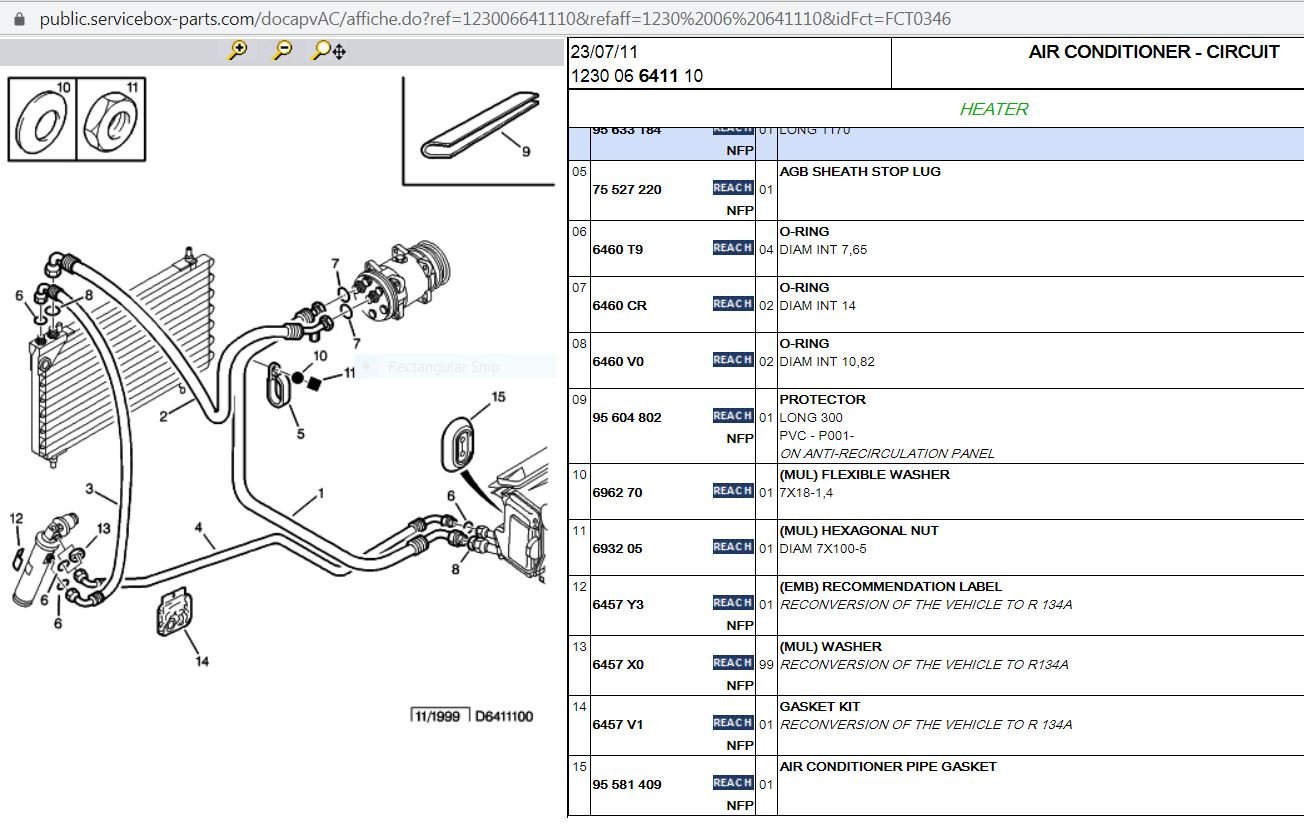This screenshot has width=1304, height=825.
Task: Select part number 6460 CR
Action: tap(620, 306)
